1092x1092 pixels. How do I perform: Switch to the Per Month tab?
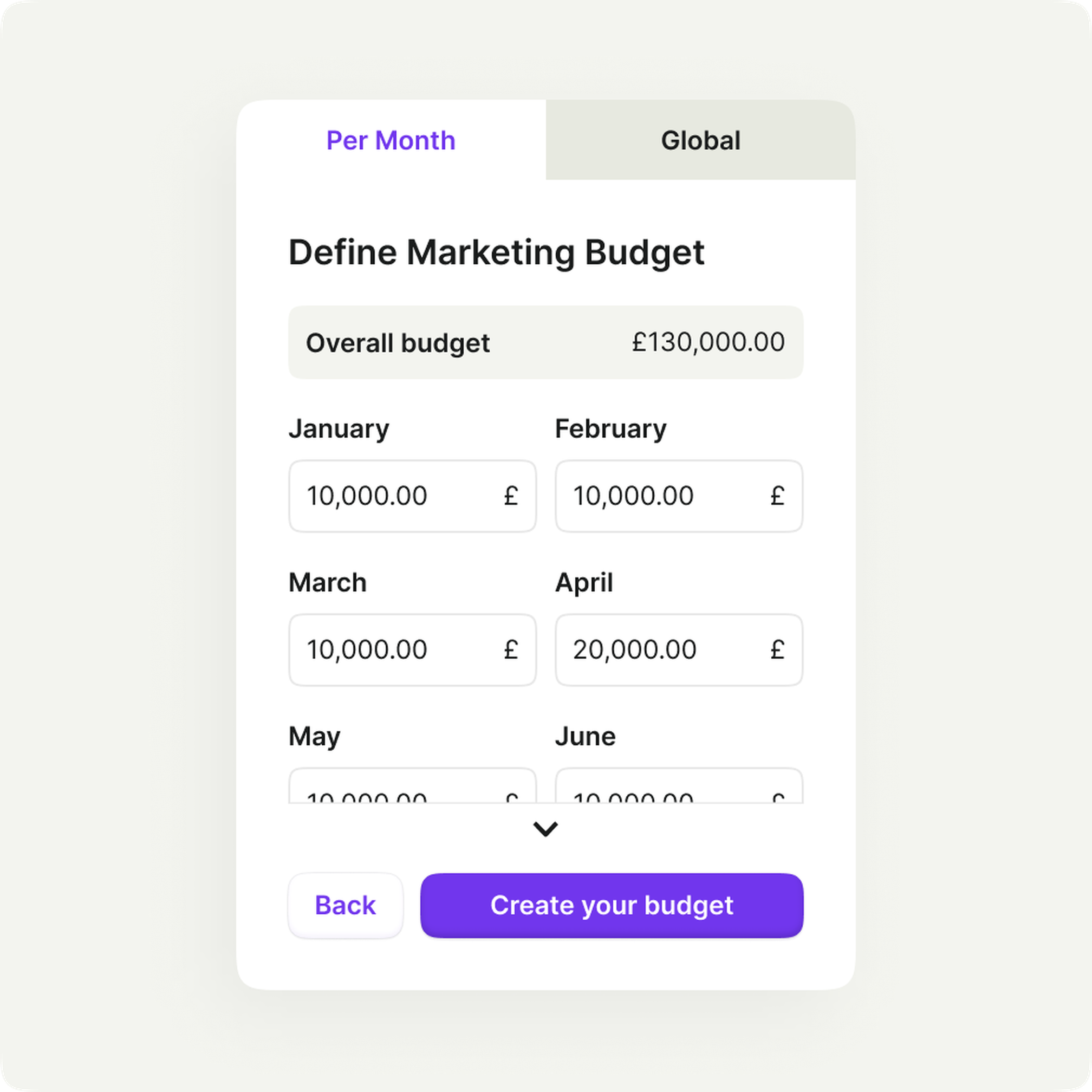(x=391, y=140)
